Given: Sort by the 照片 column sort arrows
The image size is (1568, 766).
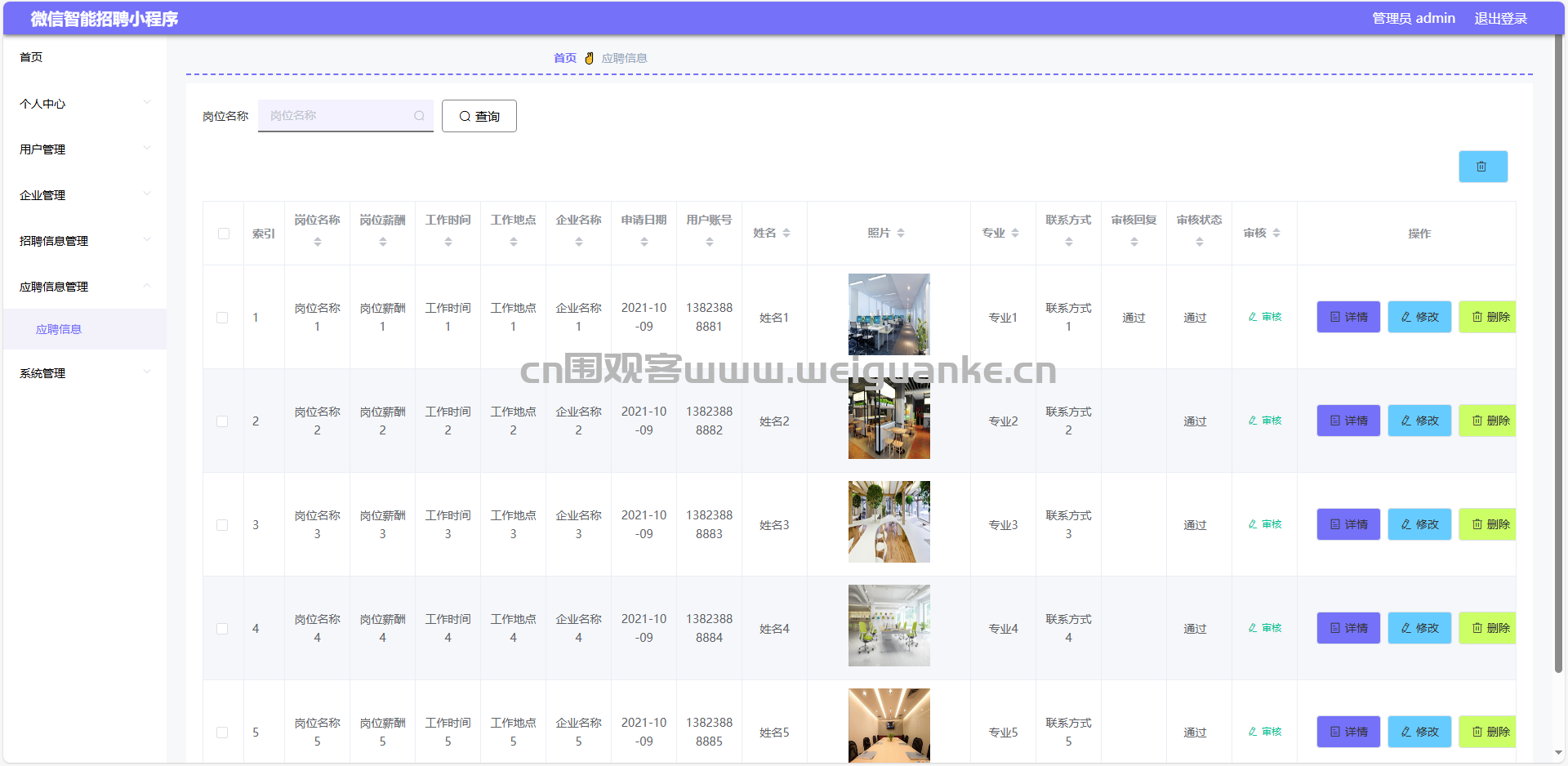Looking at the screenshot, I should pos(900,234).
